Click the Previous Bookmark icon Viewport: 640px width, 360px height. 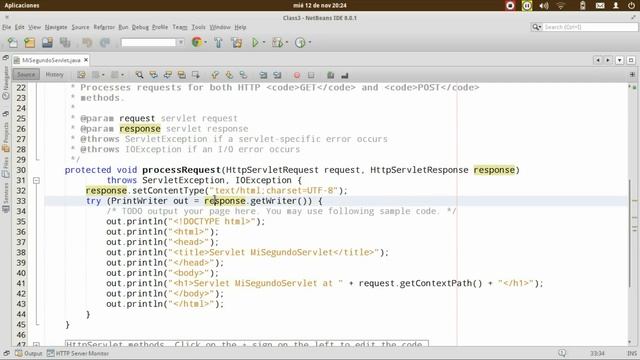[x=215, y=75]
